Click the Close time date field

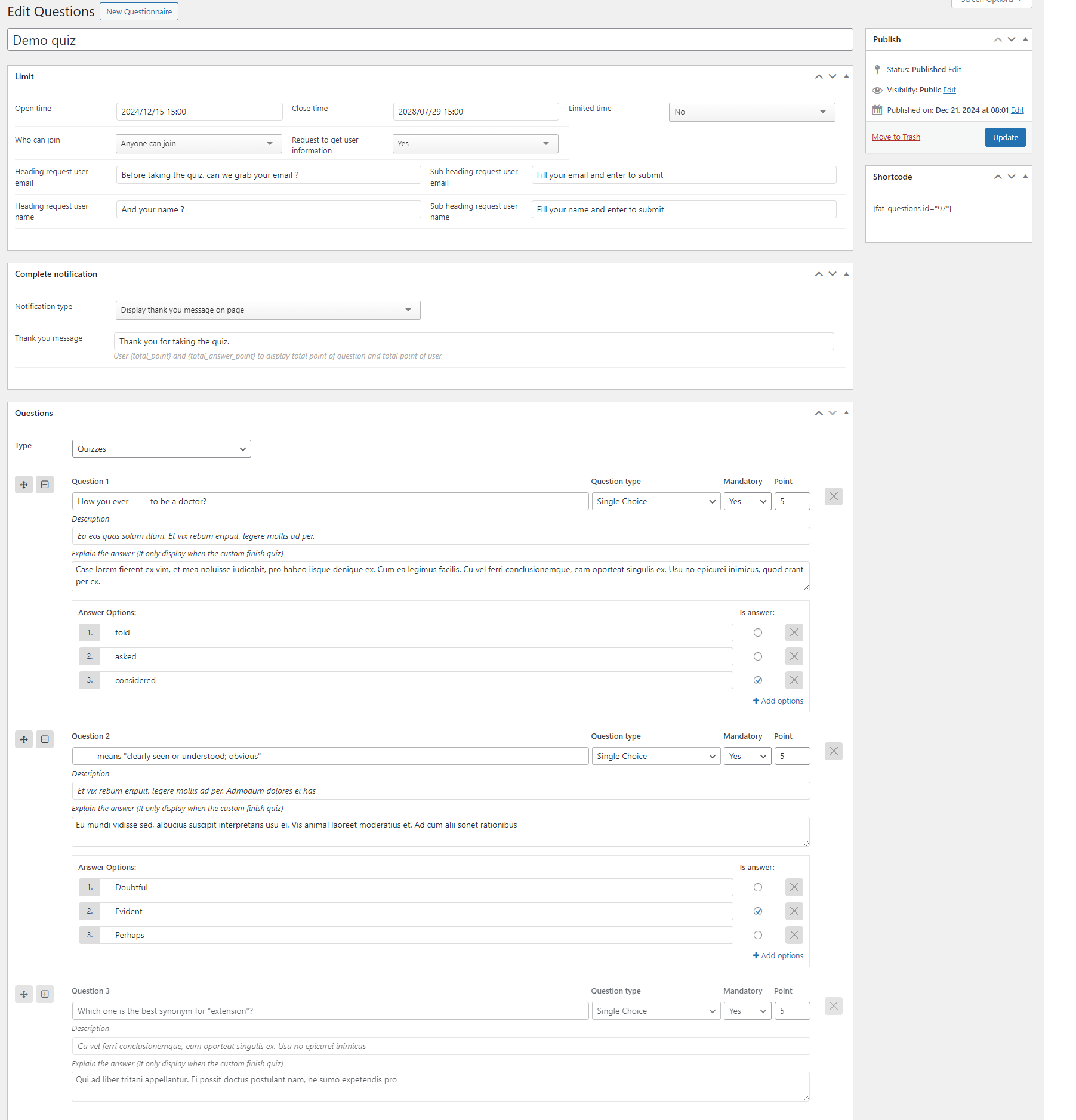pos(476,111)
